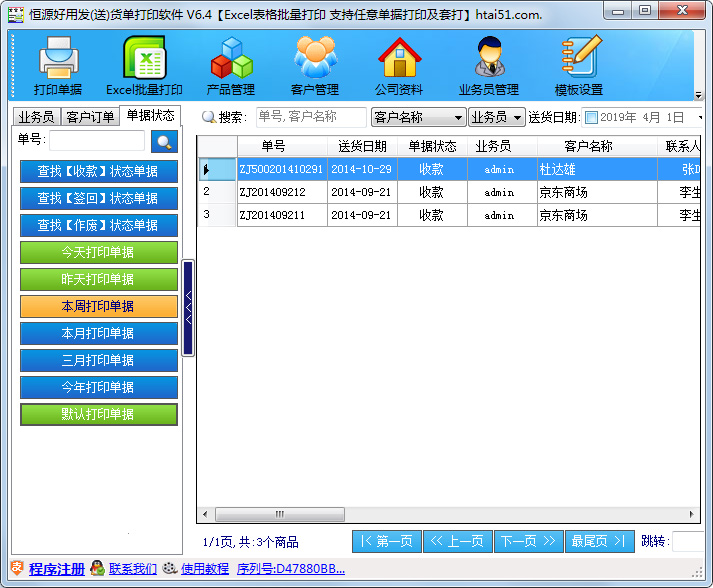Sort by 单据状态 column header
Image resolution: width=713 pixels, height=588 pixels.
tap(432, 146)
